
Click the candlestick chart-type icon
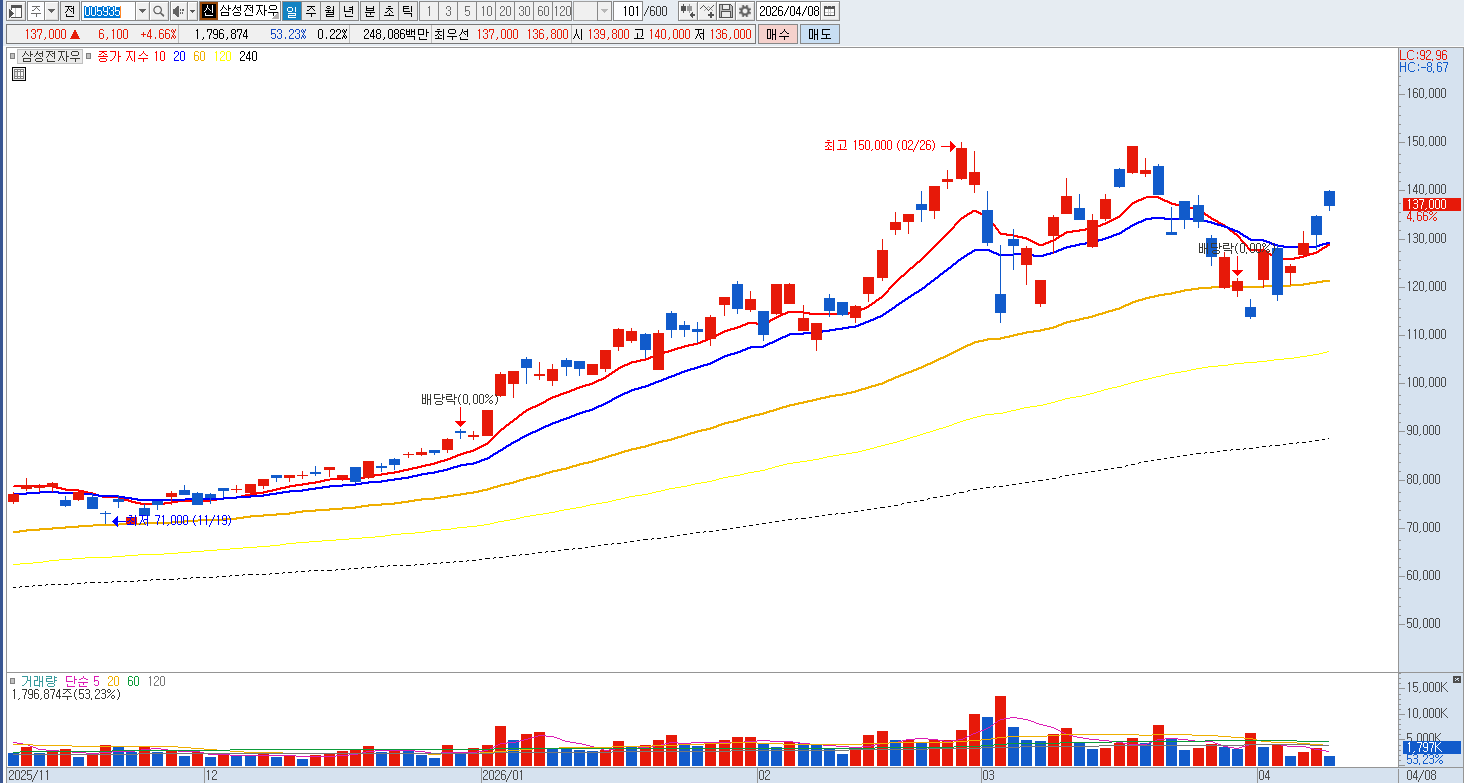coord(687,11)
